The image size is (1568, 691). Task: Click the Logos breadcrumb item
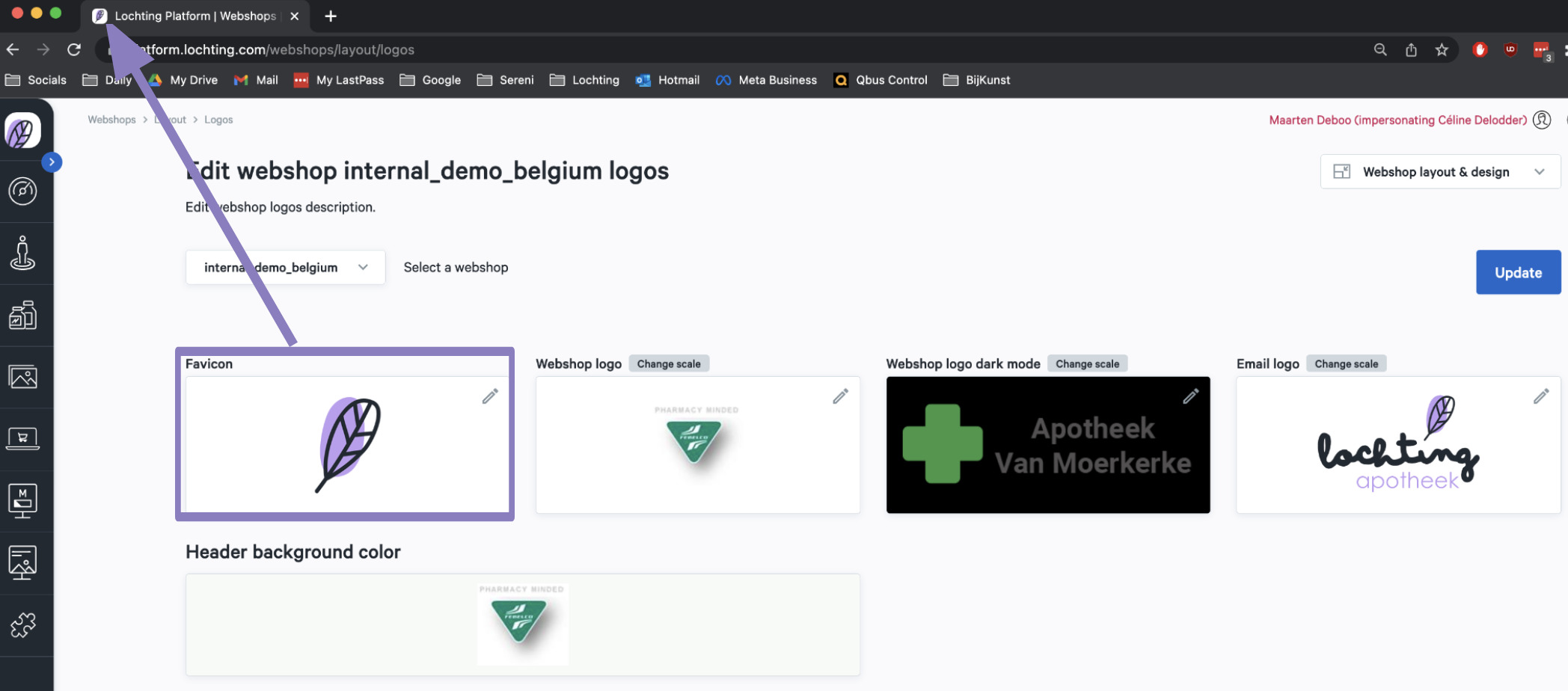click(x=218, y=120)
